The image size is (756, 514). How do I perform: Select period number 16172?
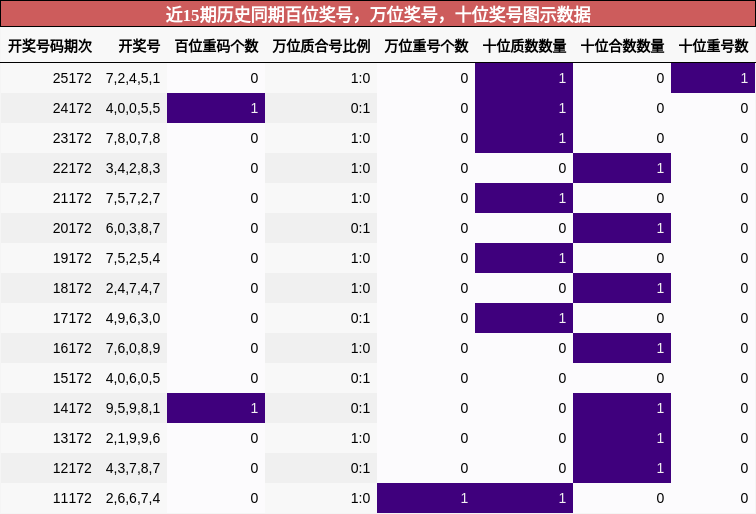(72, 348)
